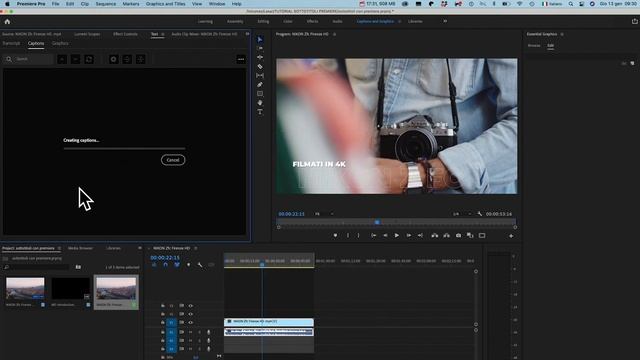Open the Essential Graphics panel menu
Viewport: 640px width, 360px height.
tap(562, 34)
